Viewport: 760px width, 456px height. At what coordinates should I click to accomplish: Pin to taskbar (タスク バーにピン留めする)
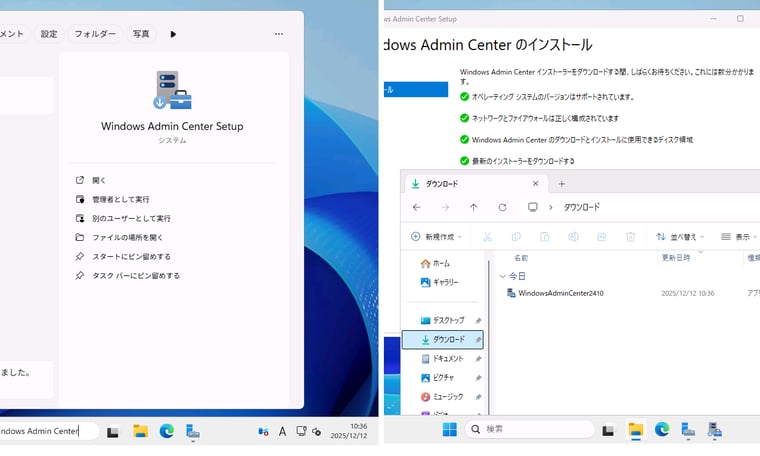pyautogui.click(x=127, y=276)
